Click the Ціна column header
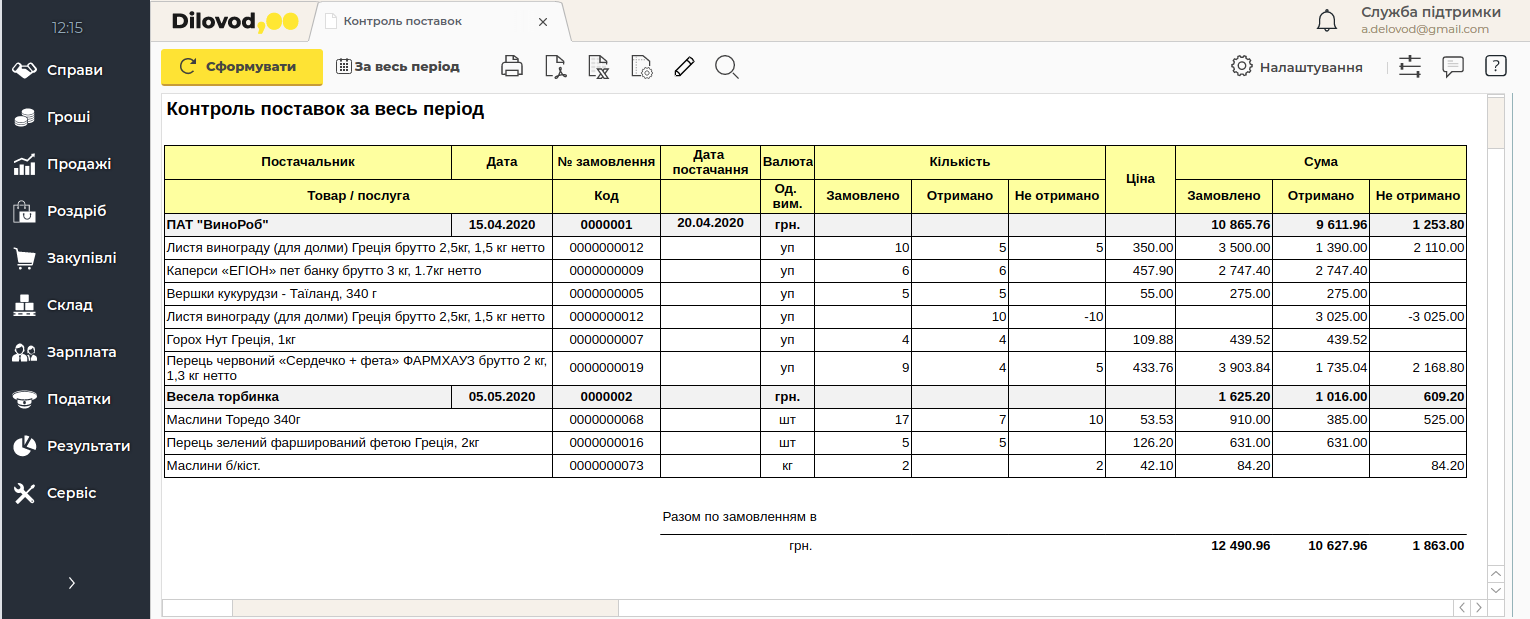The height and width of the screenshot is (619, 1530). tap(1140, 179)
